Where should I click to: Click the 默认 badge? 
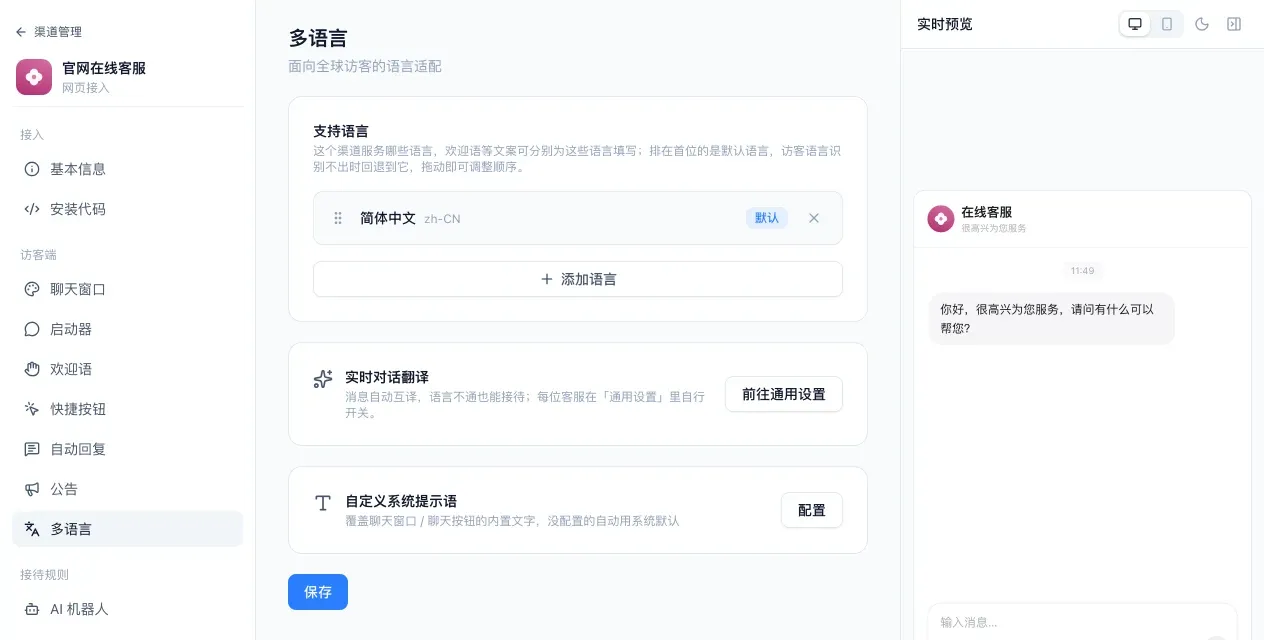click(767, 218)
